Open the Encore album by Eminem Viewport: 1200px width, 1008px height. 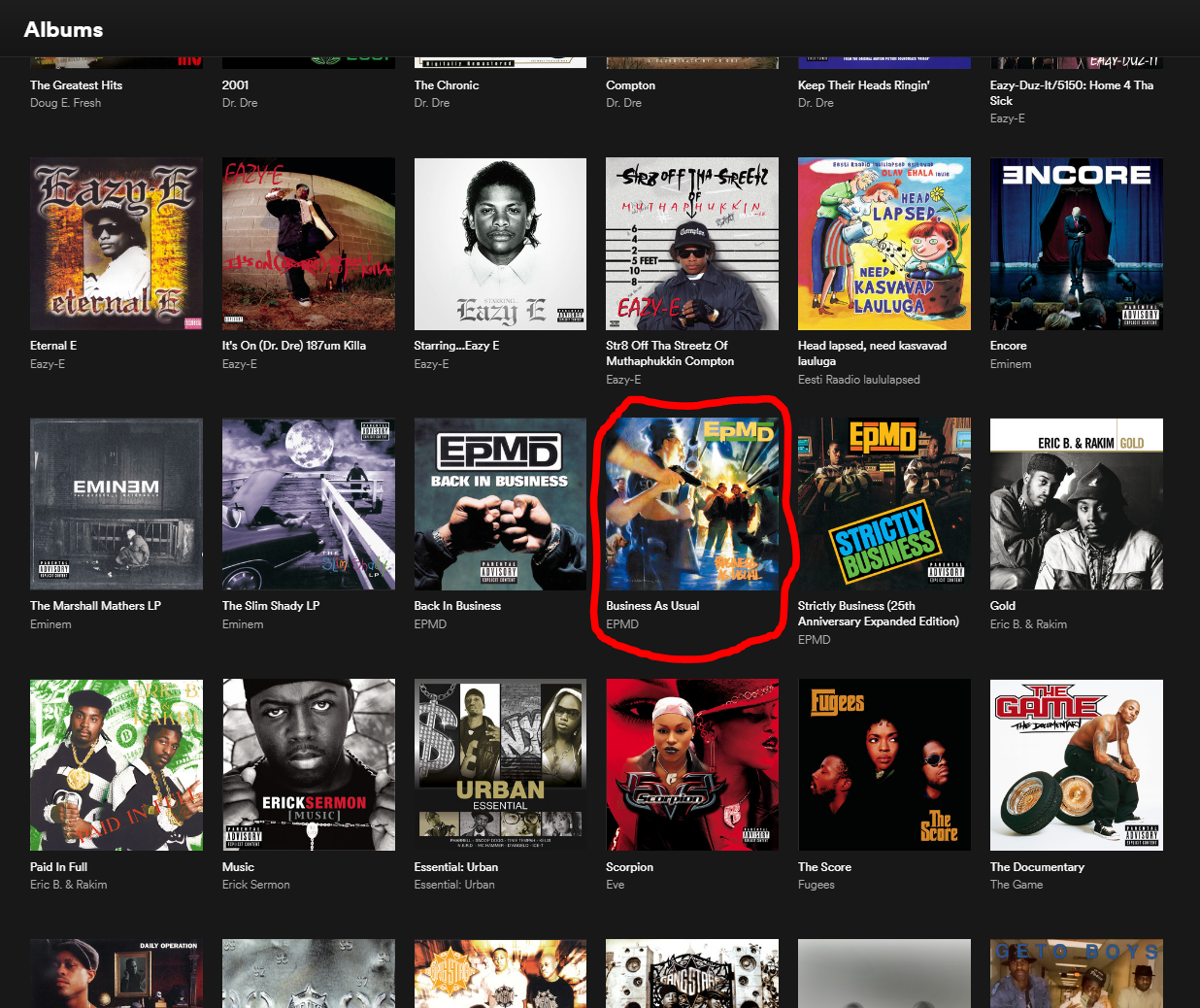point(1076,243)
